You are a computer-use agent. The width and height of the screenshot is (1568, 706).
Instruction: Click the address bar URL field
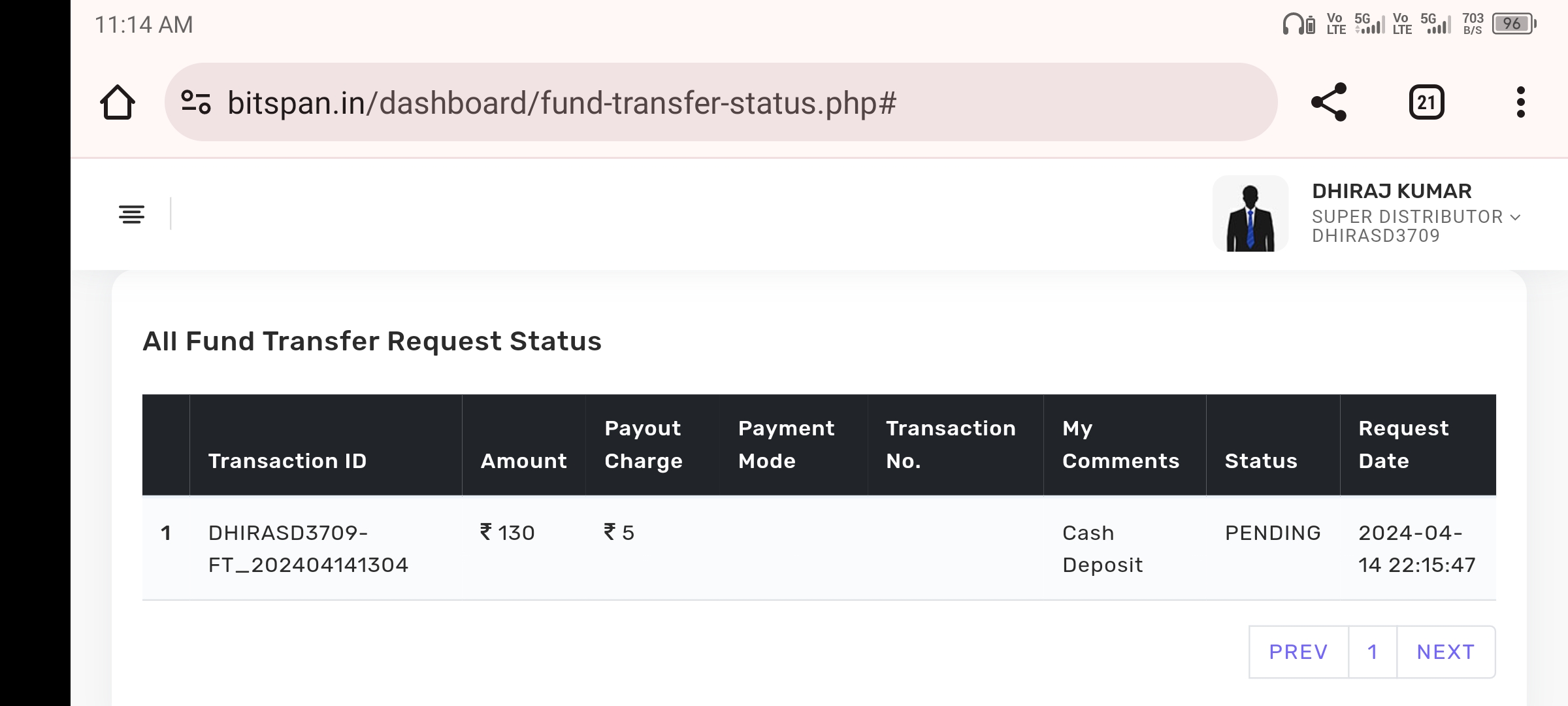click(562, 103)
